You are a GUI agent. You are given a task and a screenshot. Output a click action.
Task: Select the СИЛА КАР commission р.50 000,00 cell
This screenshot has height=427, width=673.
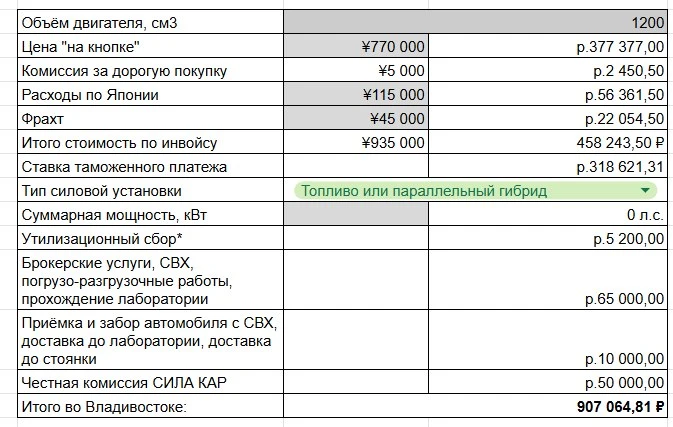(x=548, y=382)
